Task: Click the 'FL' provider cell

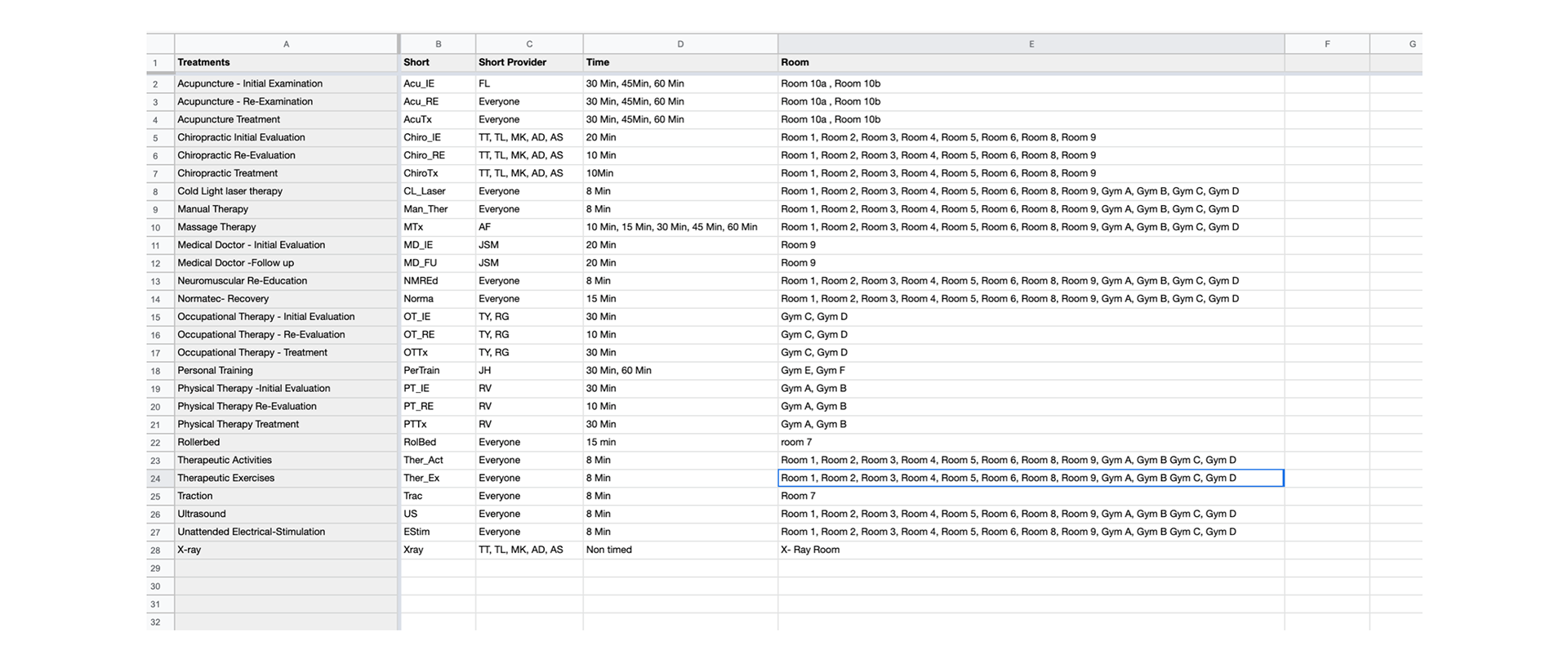Action: (x=529, y=83)
